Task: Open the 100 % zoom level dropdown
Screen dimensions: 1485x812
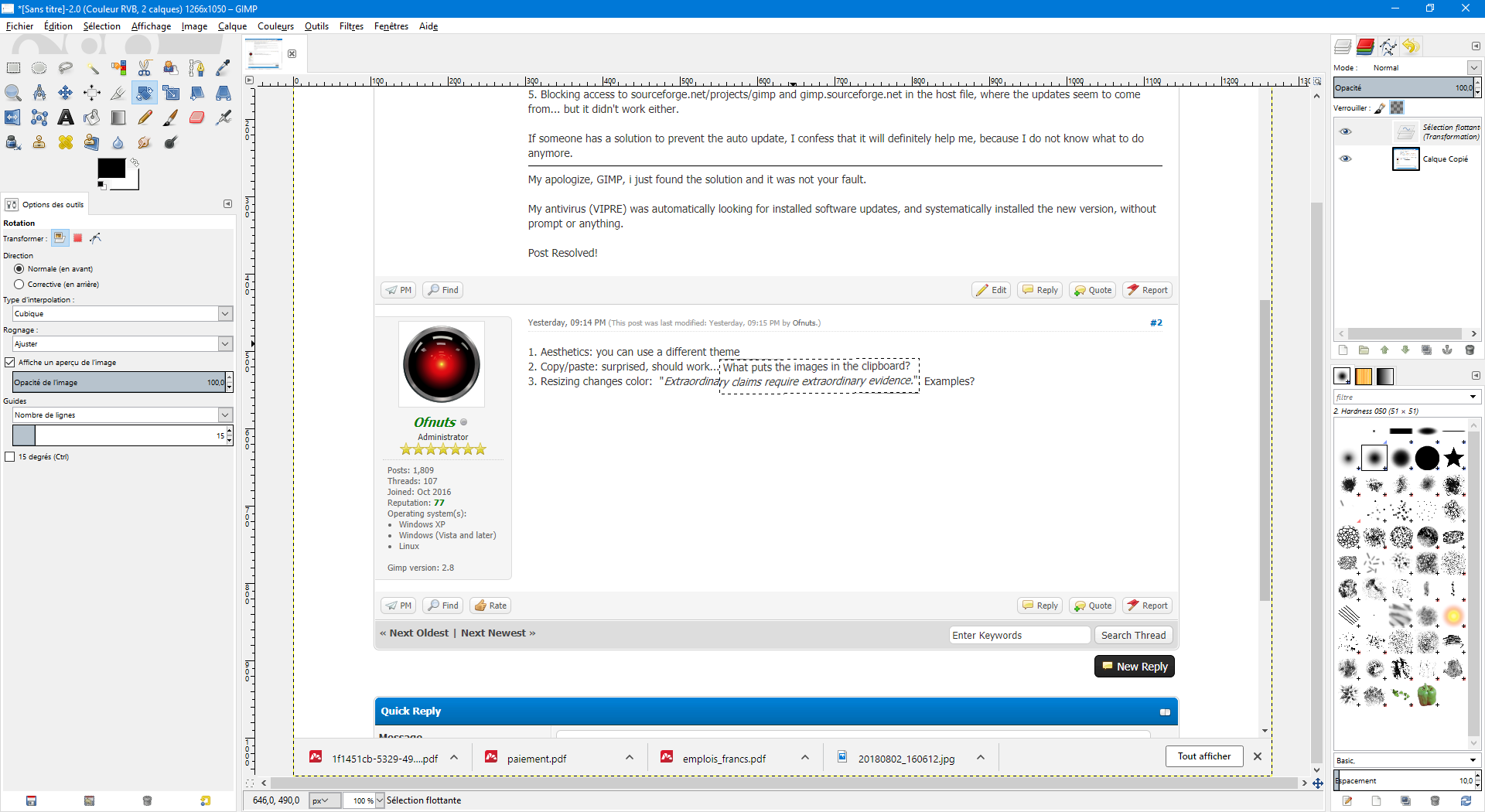Action: pyautogui.click(x=379, y=800)
